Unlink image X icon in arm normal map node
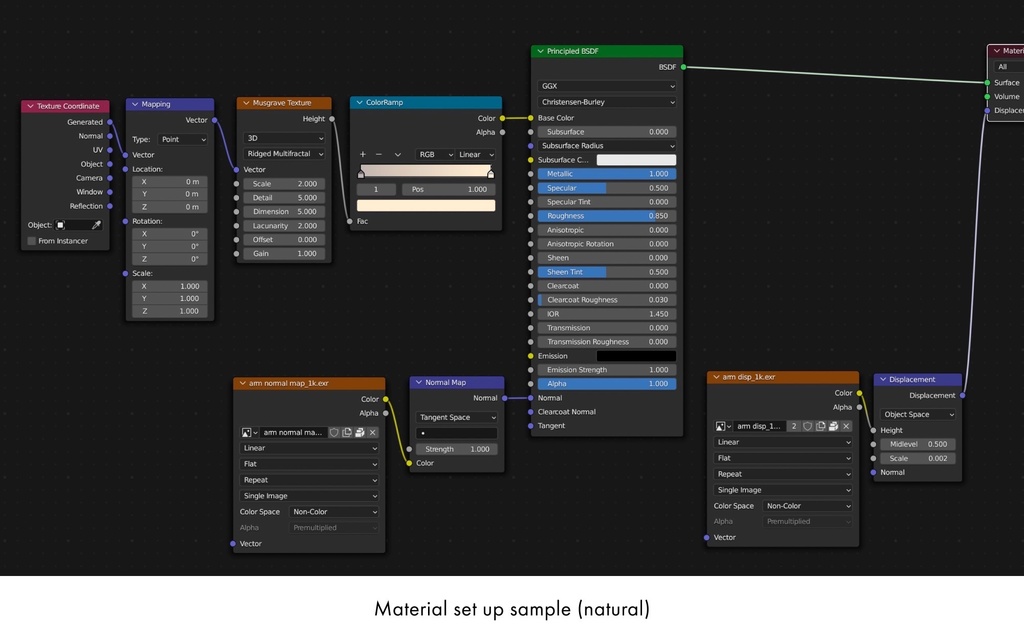1024x640 pixels. click(x=373, y=432)
